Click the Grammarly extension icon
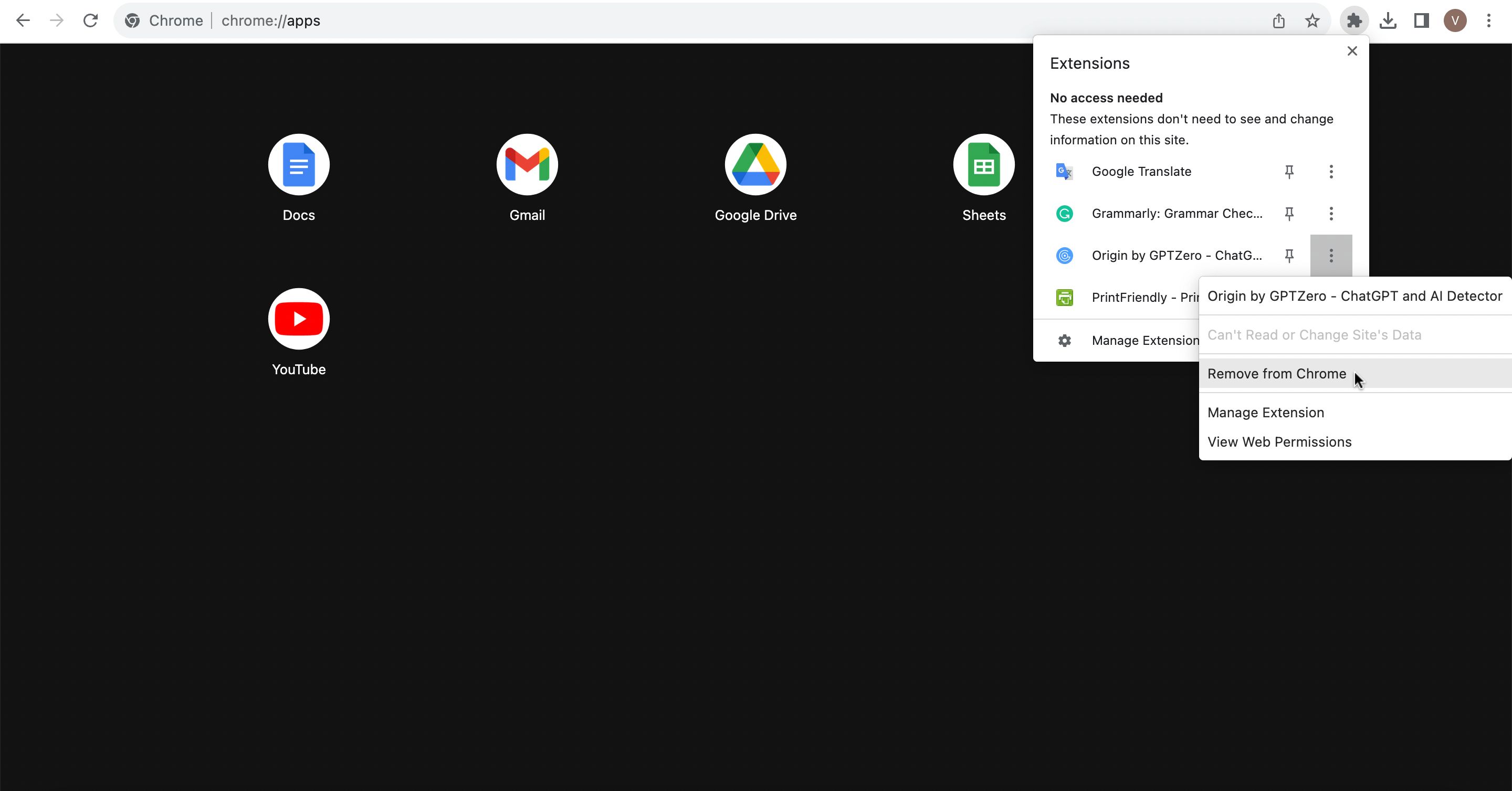The image size is (1512, 791). point(1064,214)
